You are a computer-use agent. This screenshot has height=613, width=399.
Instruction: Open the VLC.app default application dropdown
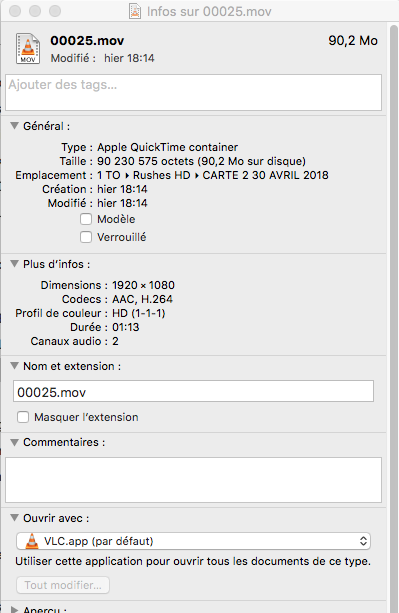193,541
